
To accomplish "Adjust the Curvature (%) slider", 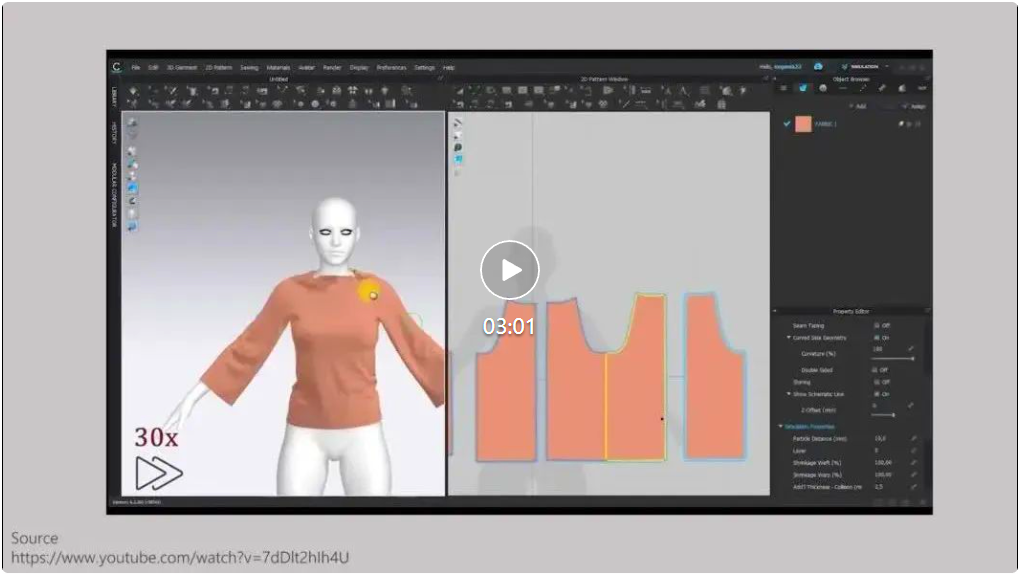I will click(x=893, y=359).
